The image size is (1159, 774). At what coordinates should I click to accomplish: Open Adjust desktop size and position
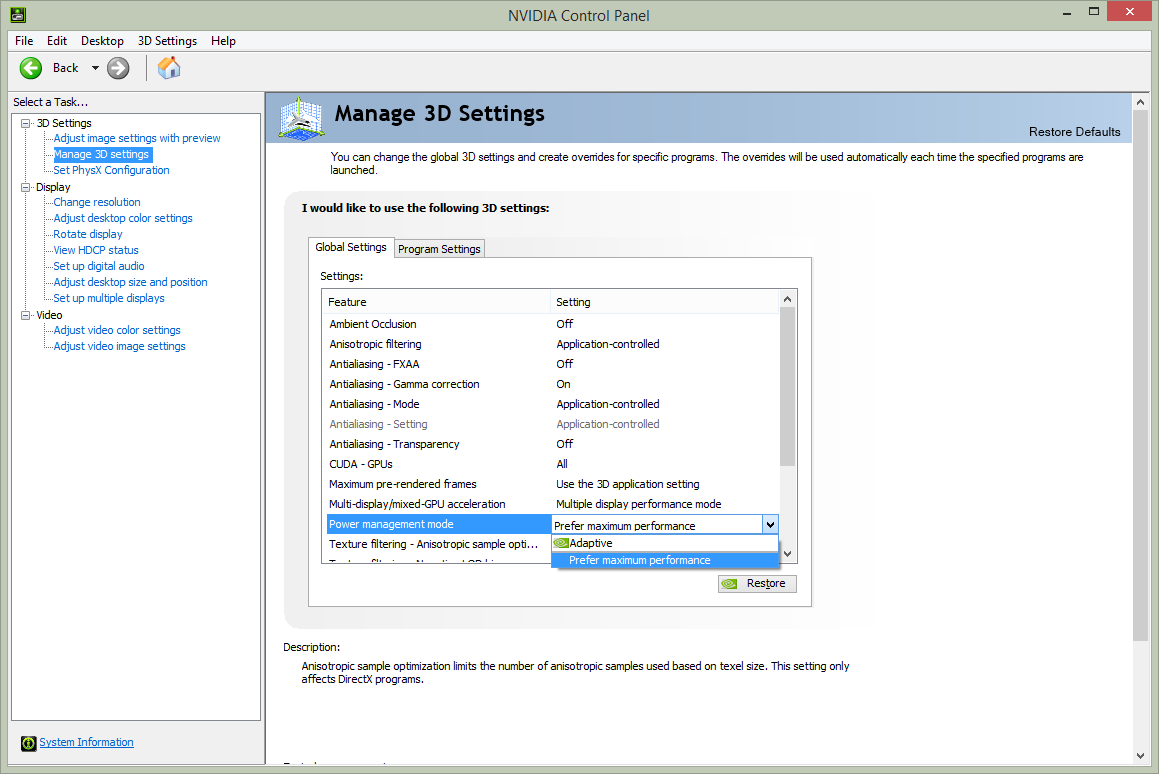130,282
